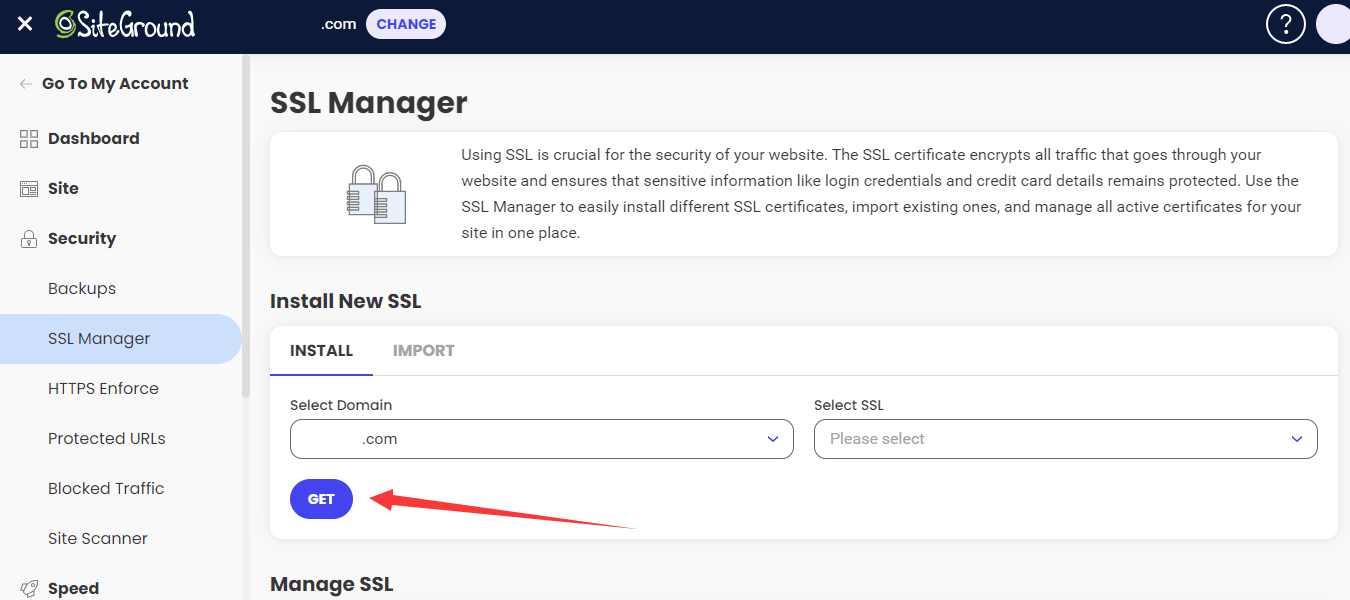
Task: Click the Dashboard sidebar icon
Action: pyautogui.click(x=28, y=138)
